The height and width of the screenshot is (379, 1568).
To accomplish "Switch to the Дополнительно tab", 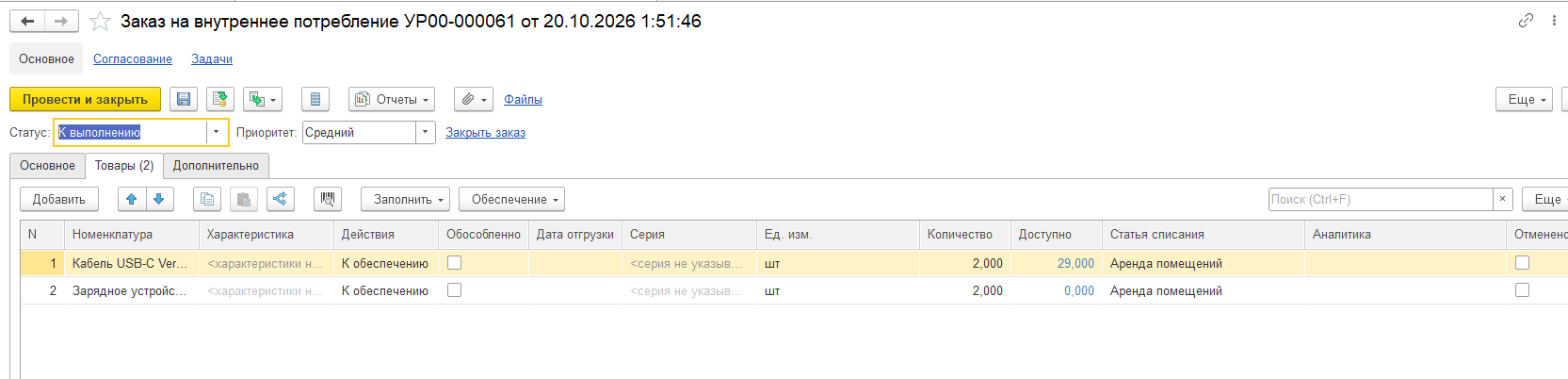I will (x=216, y=165).
